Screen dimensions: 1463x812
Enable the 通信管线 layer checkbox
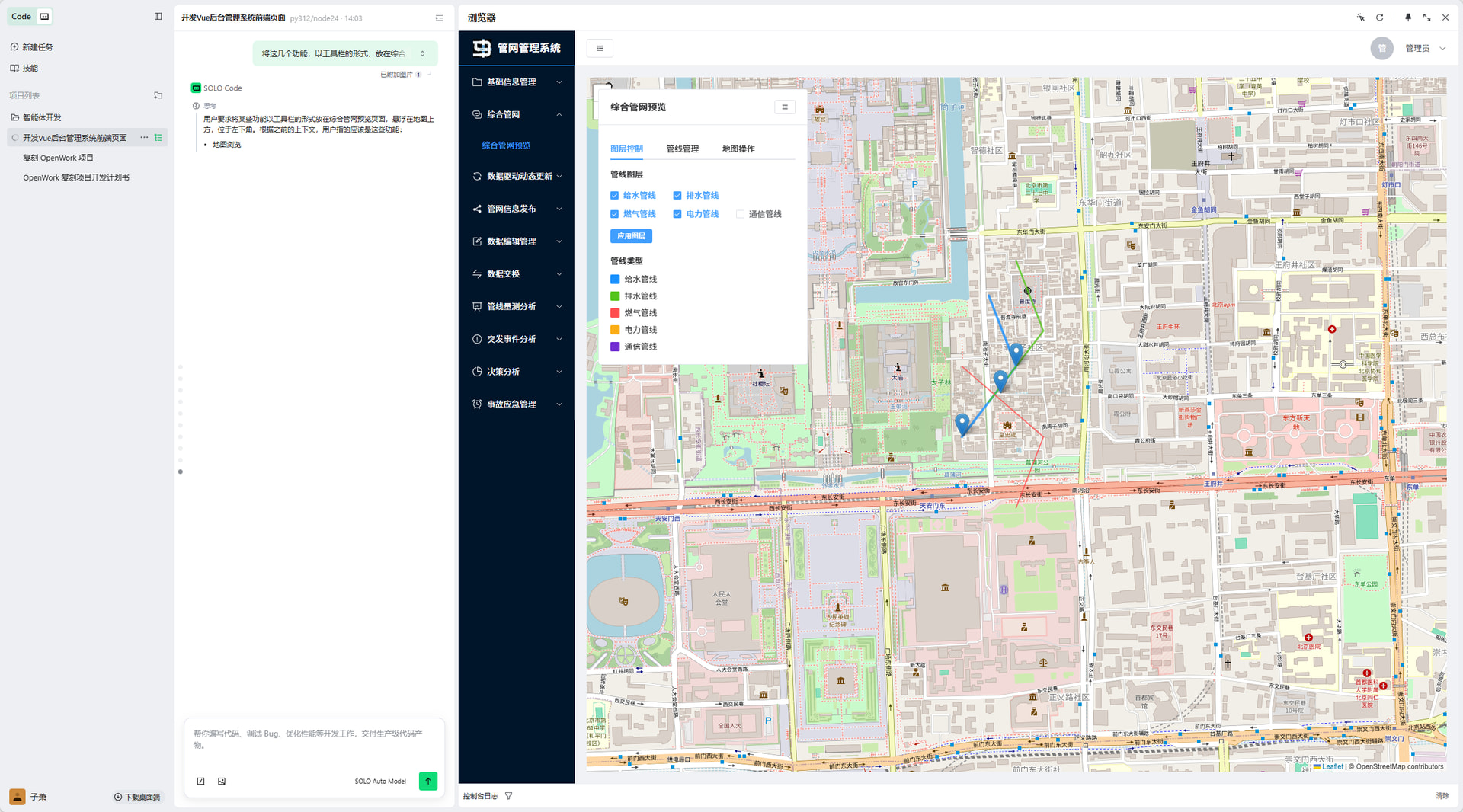click(x=740, y=215)
